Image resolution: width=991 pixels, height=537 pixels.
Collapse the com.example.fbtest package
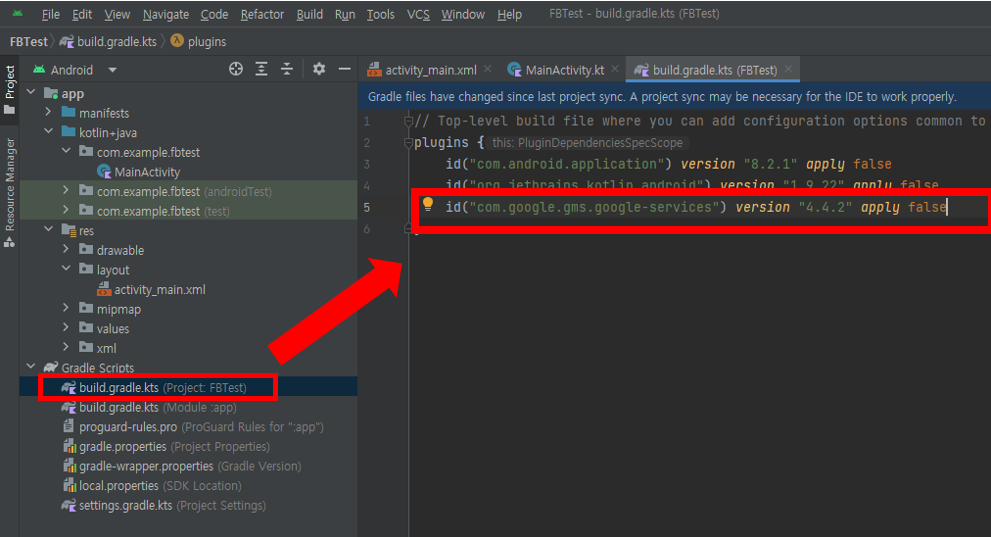click(66, 151)
